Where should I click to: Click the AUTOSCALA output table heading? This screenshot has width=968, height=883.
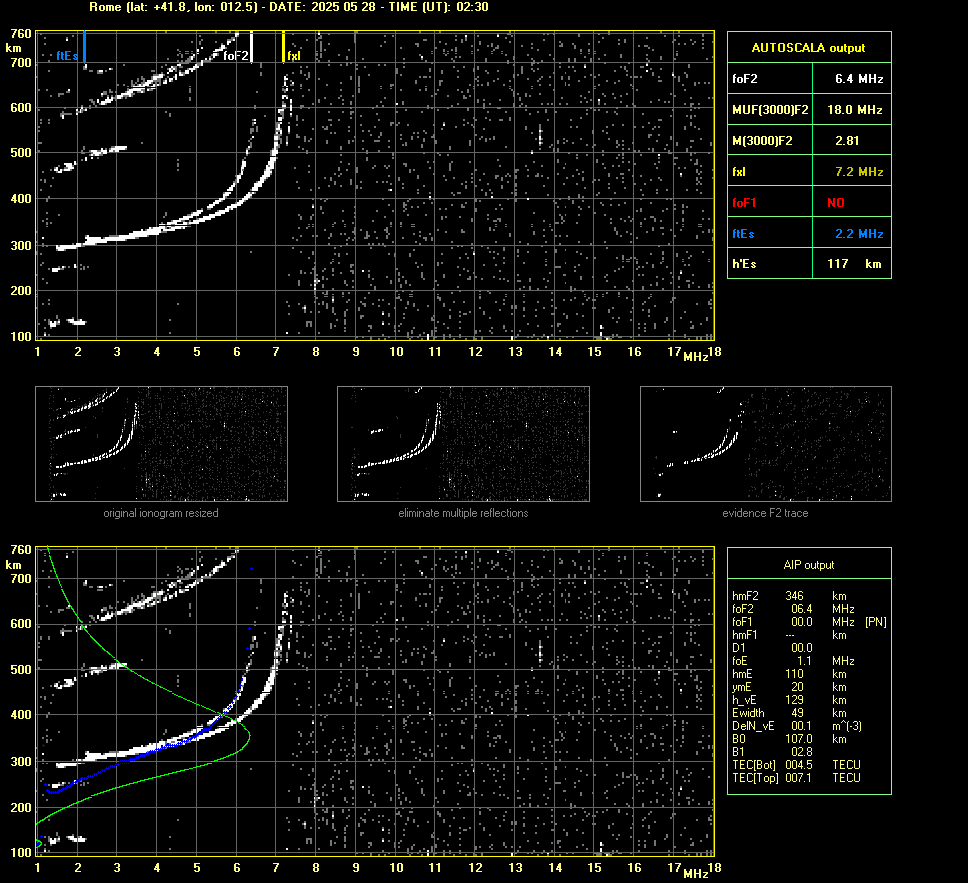[809, 48]
